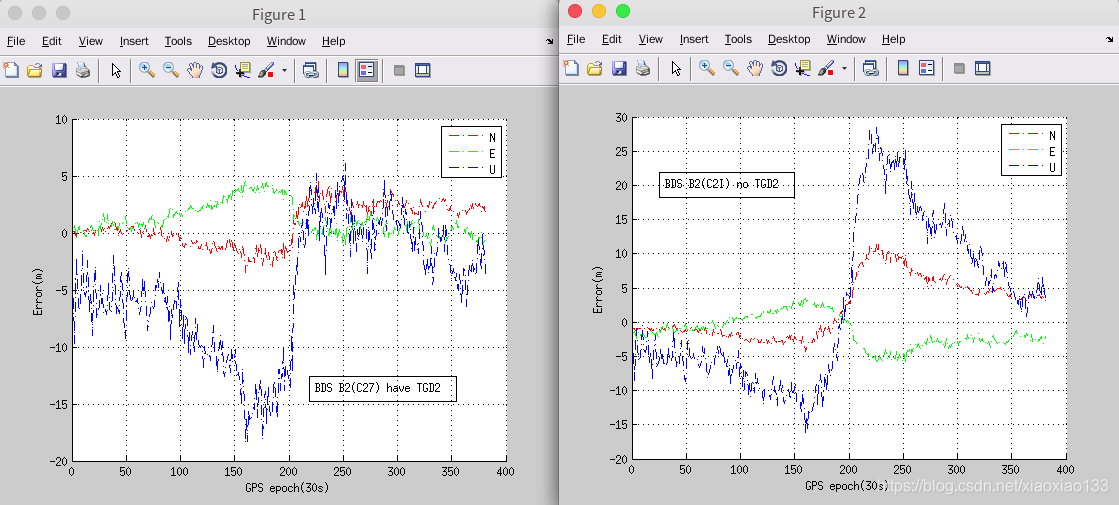Click New Figure icon in Figure 1 toolbar

pos(11,69)
